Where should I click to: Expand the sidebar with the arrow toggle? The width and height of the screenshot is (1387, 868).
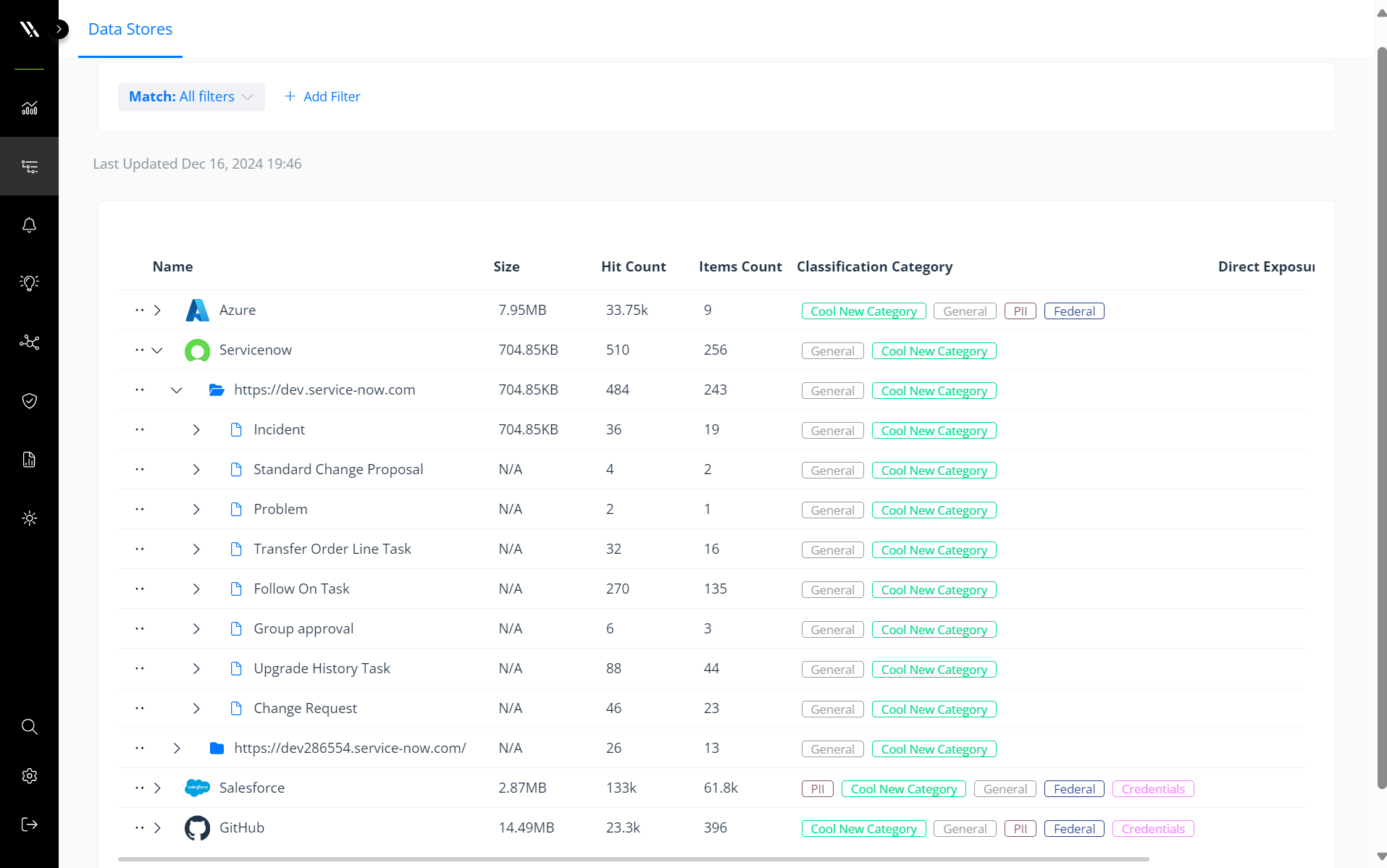[x=59, y=29]
